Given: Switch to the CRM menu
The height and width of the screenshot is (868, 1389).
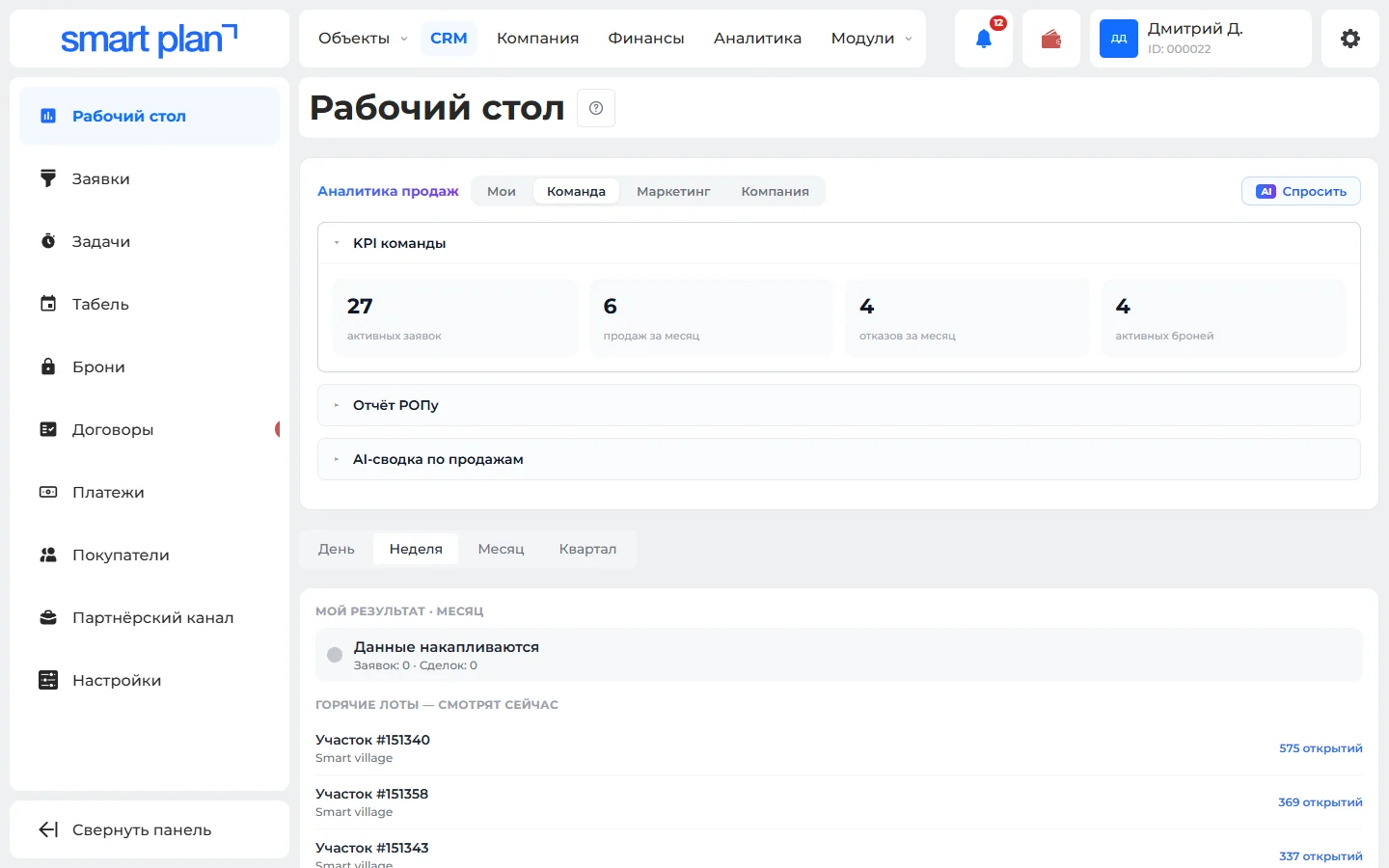Looking at the screenshot, I should (449, 39).
